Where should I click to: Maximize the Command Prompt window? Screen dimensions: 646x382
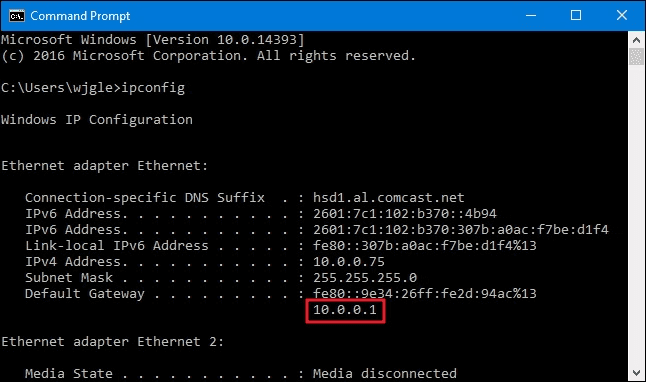(x=576, y=16)
